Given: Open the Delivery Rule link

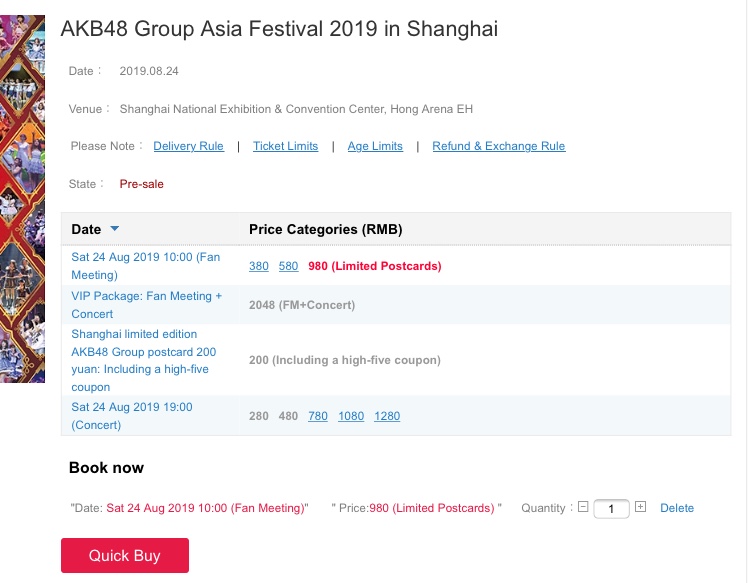Looking at the screenshot, I should click(188, 146).
